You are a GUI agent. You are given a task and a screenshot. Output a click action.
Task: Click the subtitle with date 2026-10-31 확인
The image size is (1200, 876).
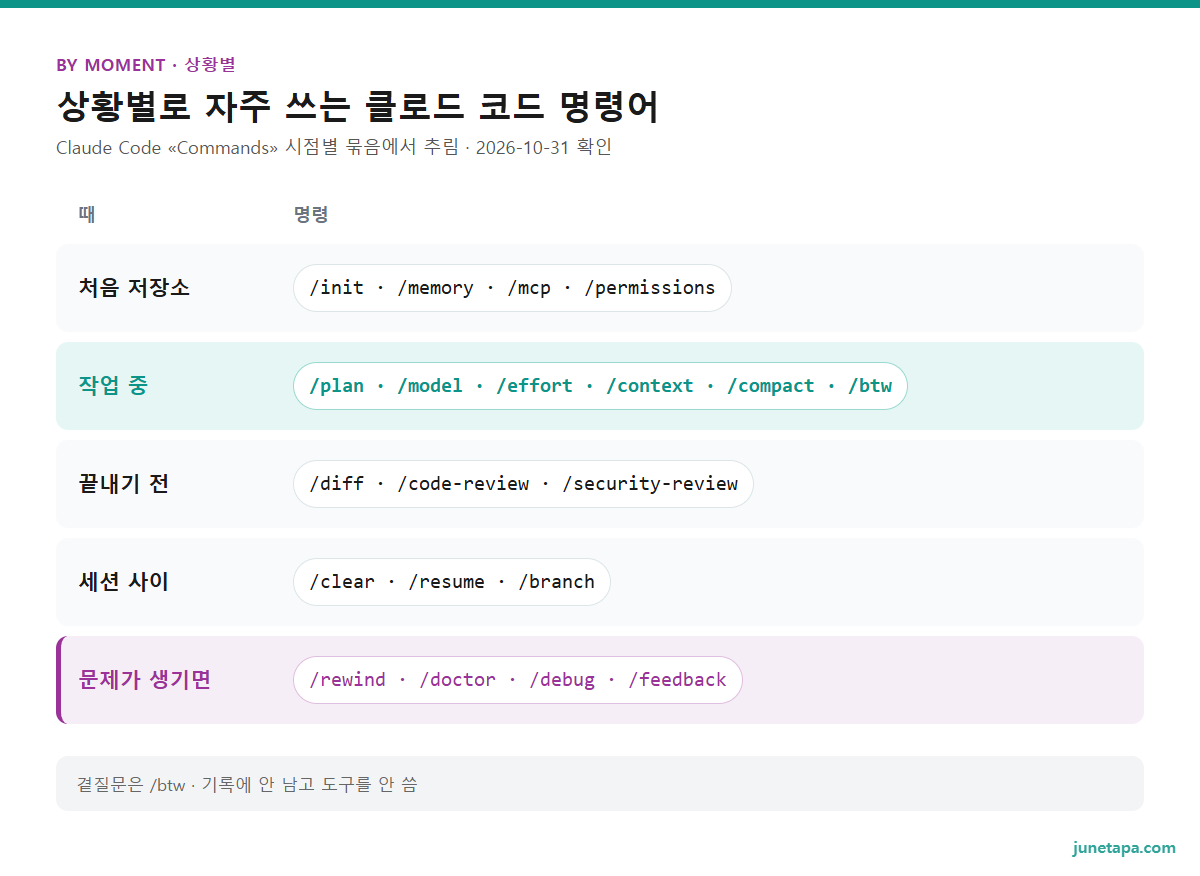pyautogui.click(x=334, y=148)
